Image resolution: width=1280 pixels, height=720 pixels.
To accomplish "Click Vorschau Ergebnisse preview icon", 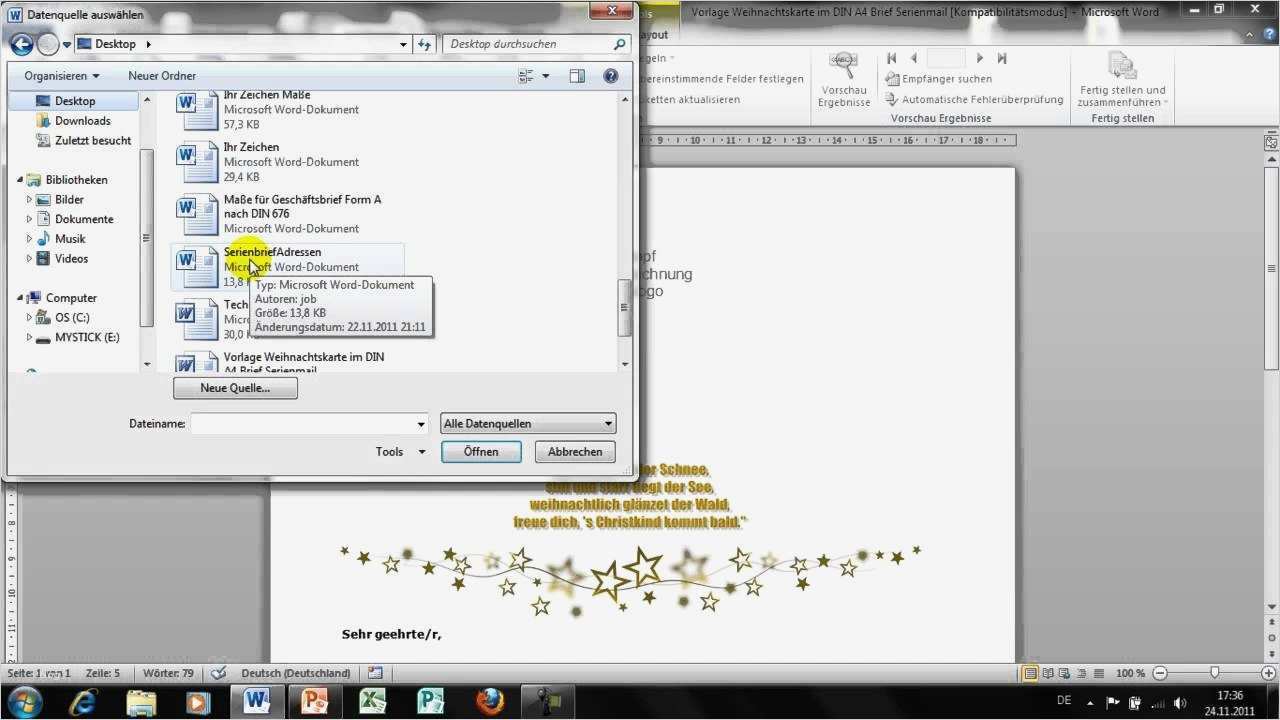I will 845,67.
